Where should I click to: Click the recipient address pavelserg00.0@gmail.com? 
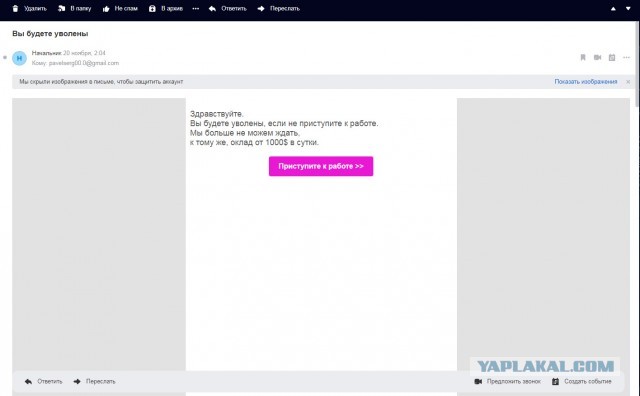click(x=84, y=63)
